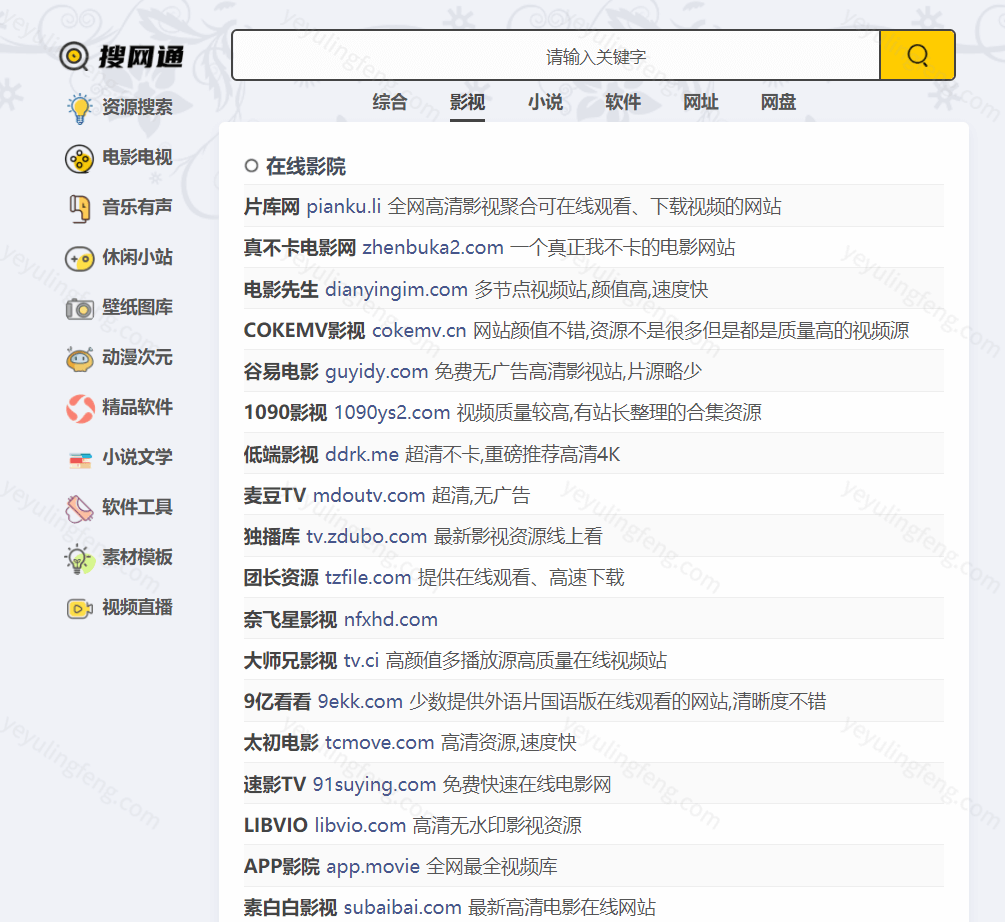Image resolution: width=1005 pixels, height=922 pixels.
Task: Select the 影视 tab
Action: click(467, 102)
